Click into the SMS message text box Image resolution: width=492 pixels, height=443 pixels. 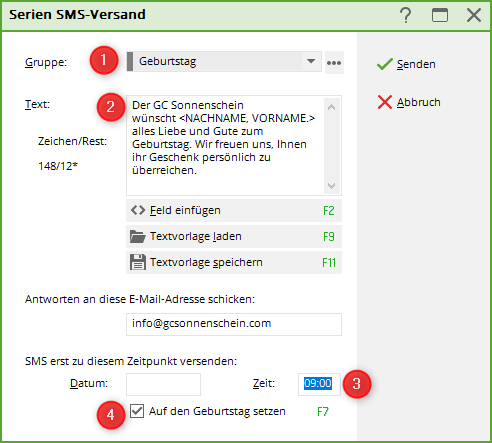tap(225, 146)
